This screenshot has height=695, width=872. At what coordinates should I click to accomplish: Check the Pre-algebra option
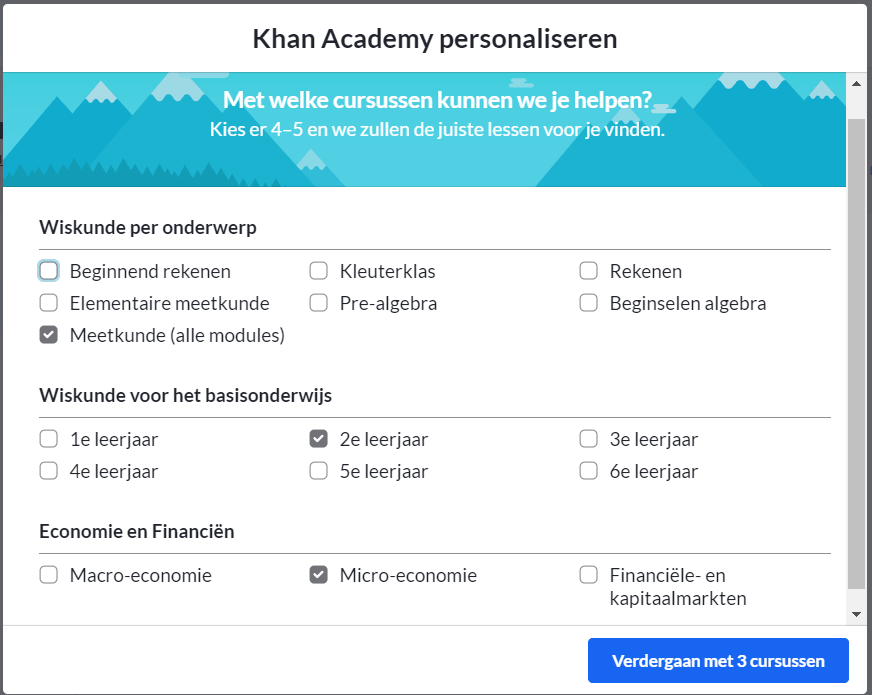pyautogui.click(x=319, y=303)
